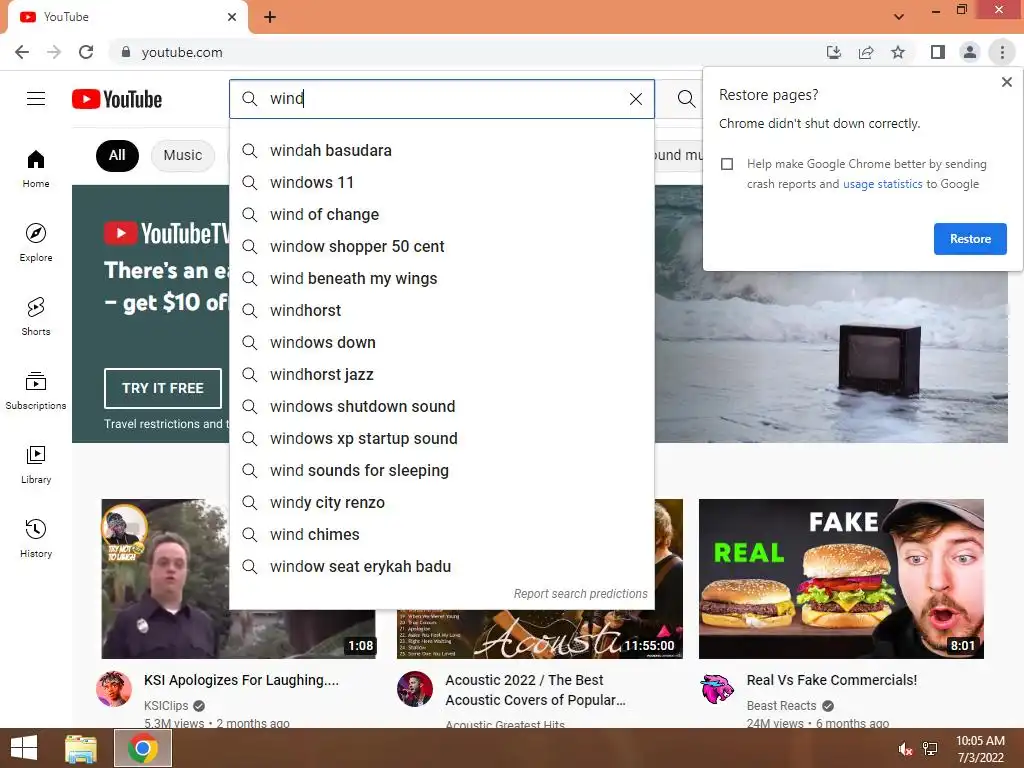Click TRY IT FREE button
The image size is (1024, 768).
click(x=163, y=388)
